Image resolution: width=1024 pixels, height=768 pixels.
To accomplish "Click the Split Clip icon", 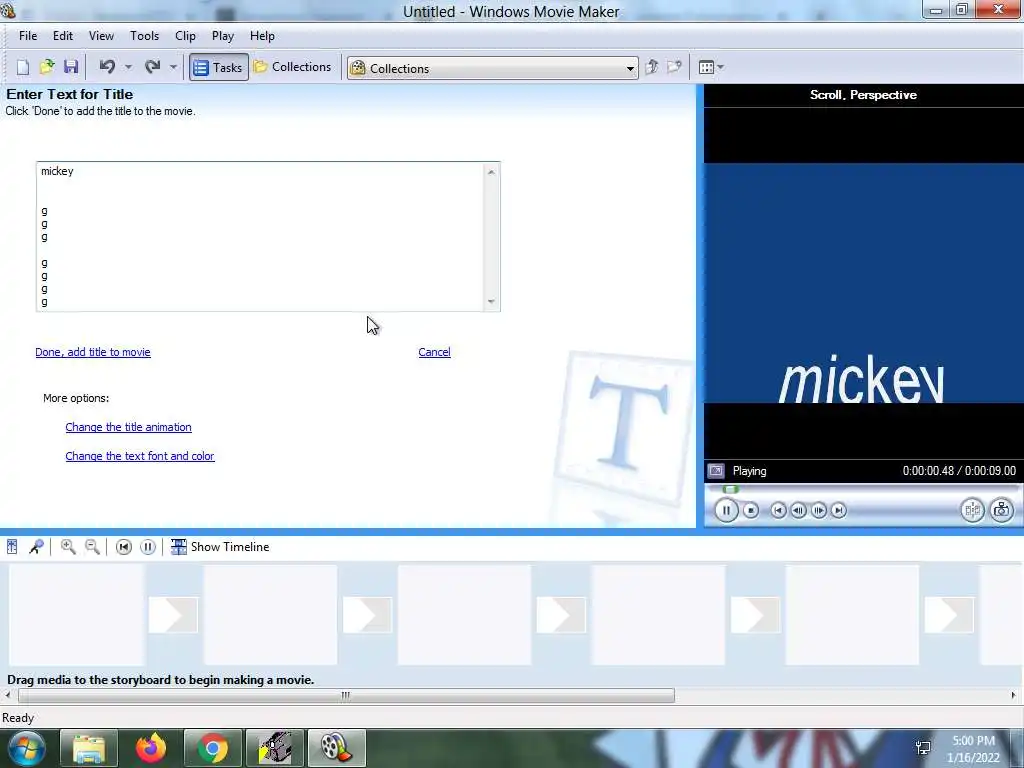I will pyautogui.click(x=972, y=510).
